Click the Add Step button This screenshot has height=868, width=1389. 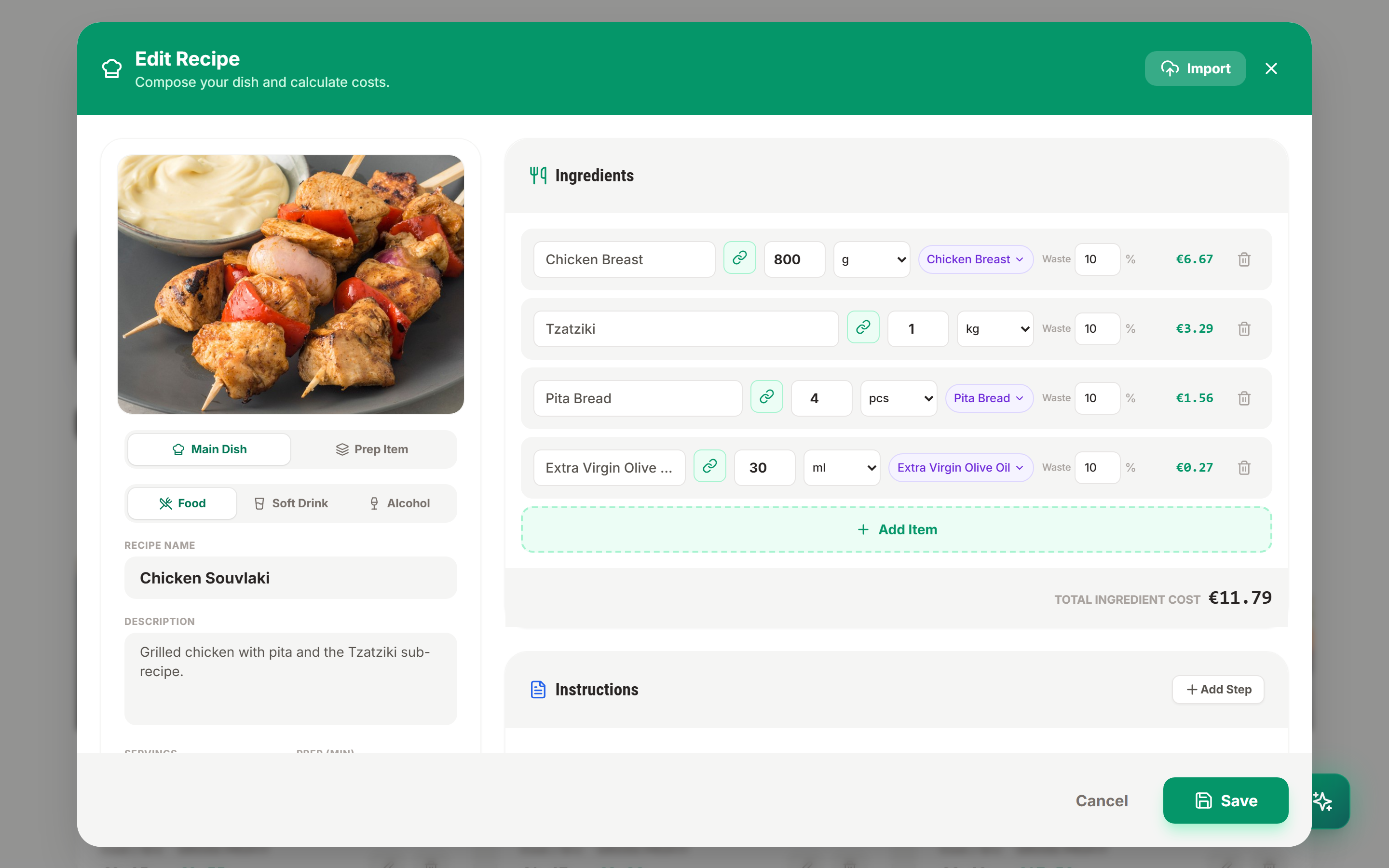point(1218,690)
